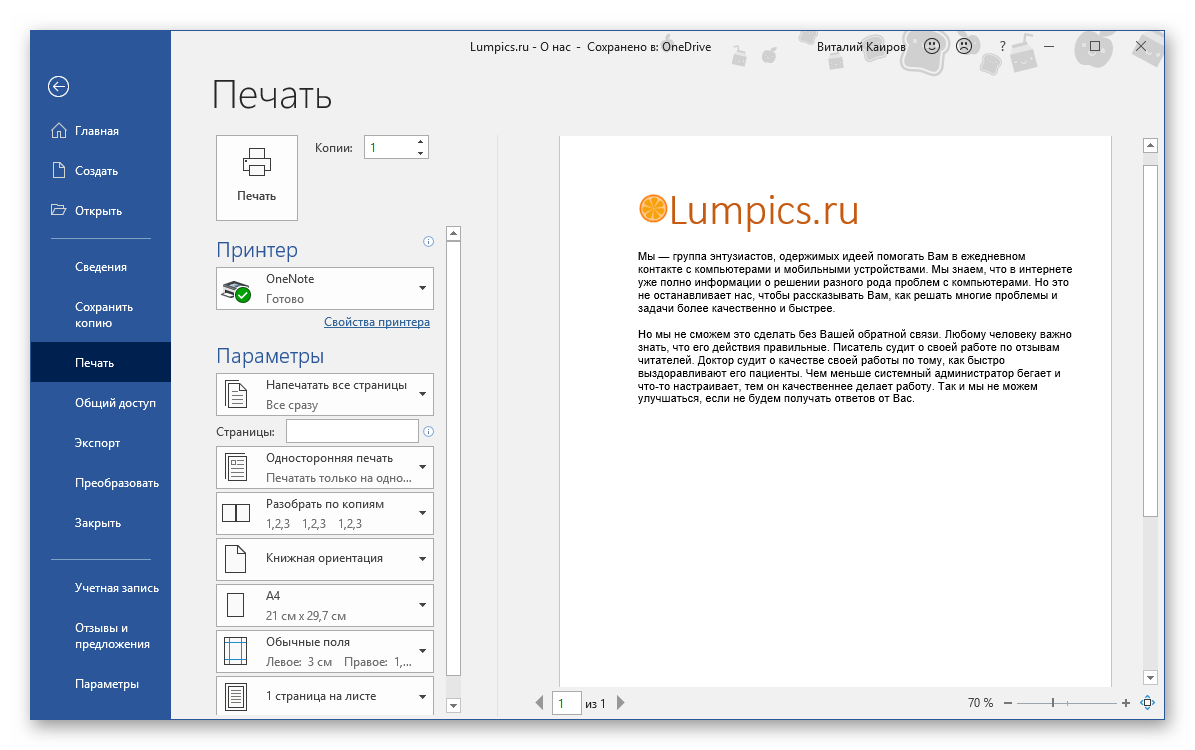The height and width of the screenshot is (750, 1195).
Task: Open the OneNote printer dropdown
Action: pos(325,288)
